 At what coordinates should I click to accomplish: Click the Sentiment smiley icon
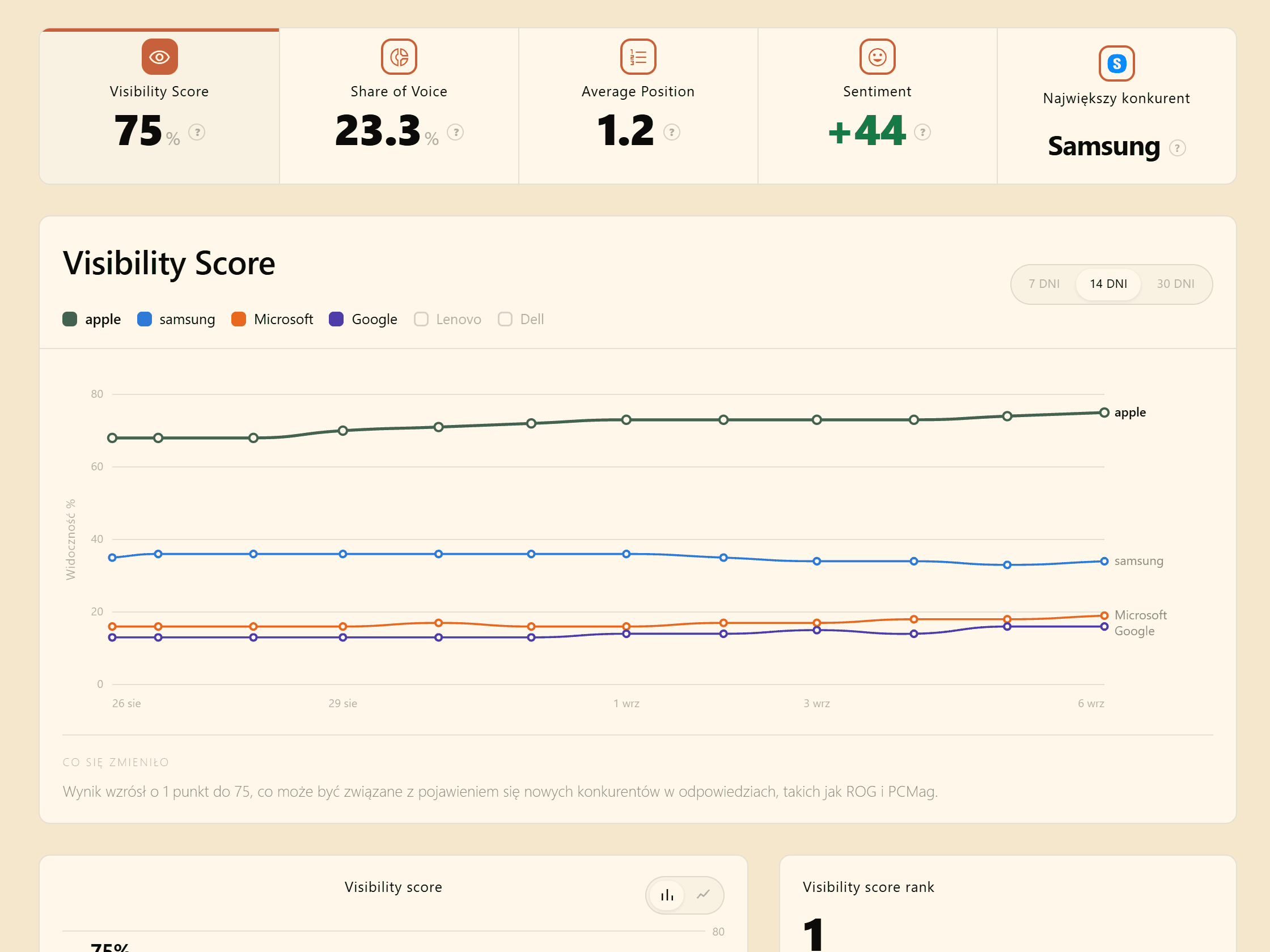click(x=877, y=57)
